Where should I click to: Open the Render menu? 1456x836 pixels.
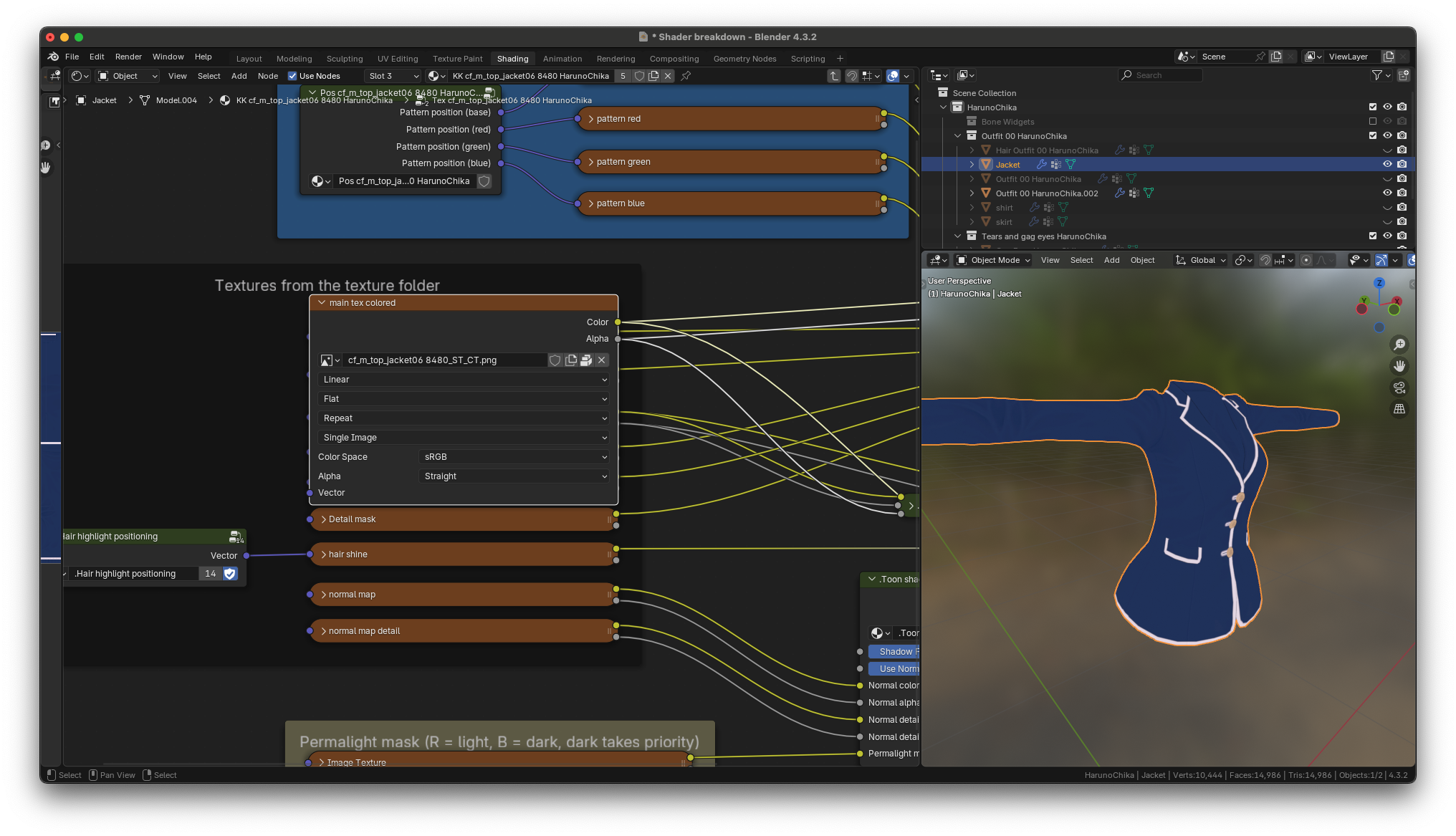[x=128, y=57]
